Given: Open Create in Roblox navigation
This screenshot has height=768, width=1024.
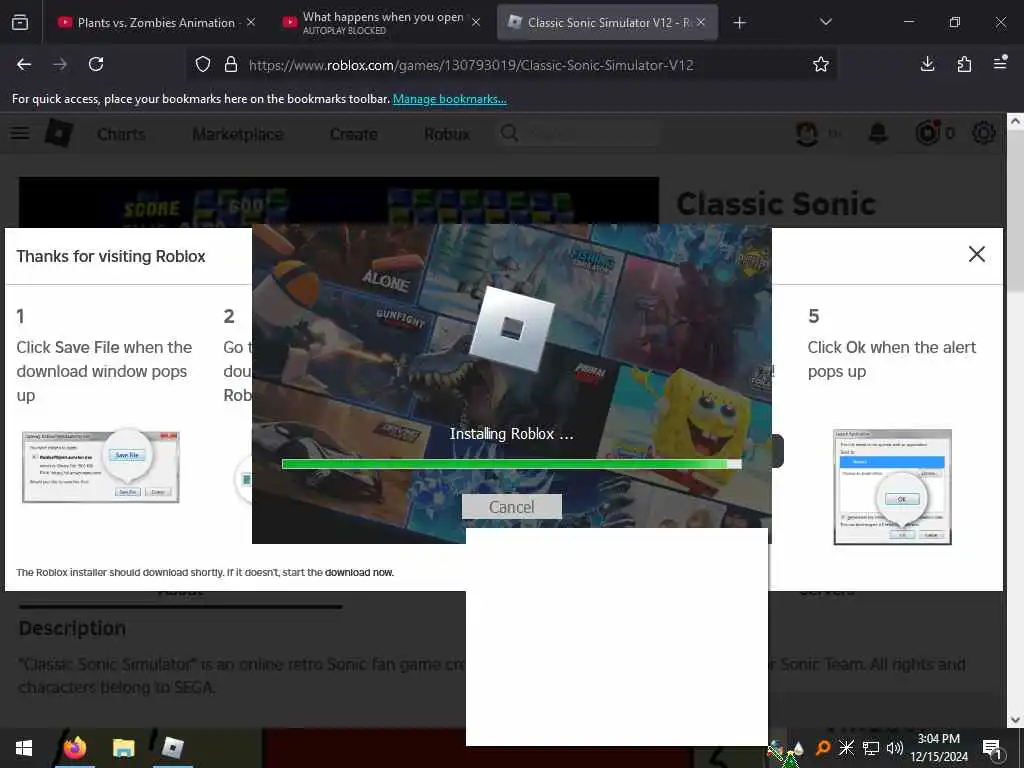Looking at the screenshot, I should tap(353, 134).
